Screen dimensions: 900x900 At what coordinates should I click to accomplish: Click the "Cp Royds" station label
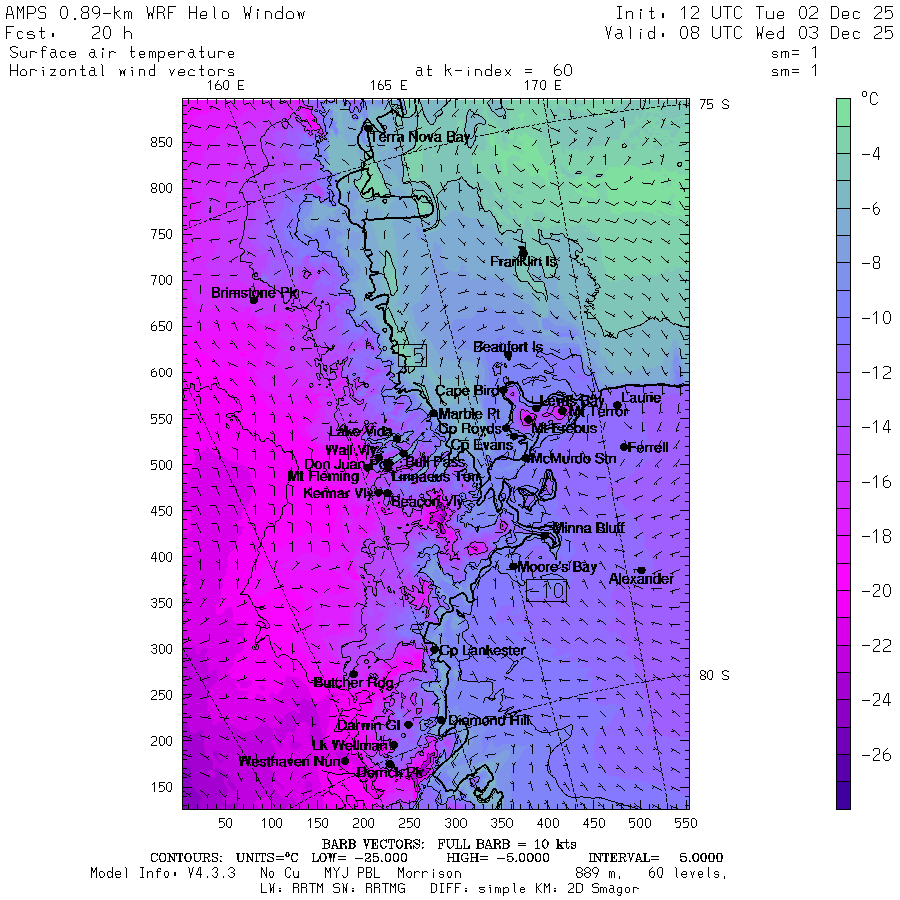pyautogui.click(x=470, y=429)
